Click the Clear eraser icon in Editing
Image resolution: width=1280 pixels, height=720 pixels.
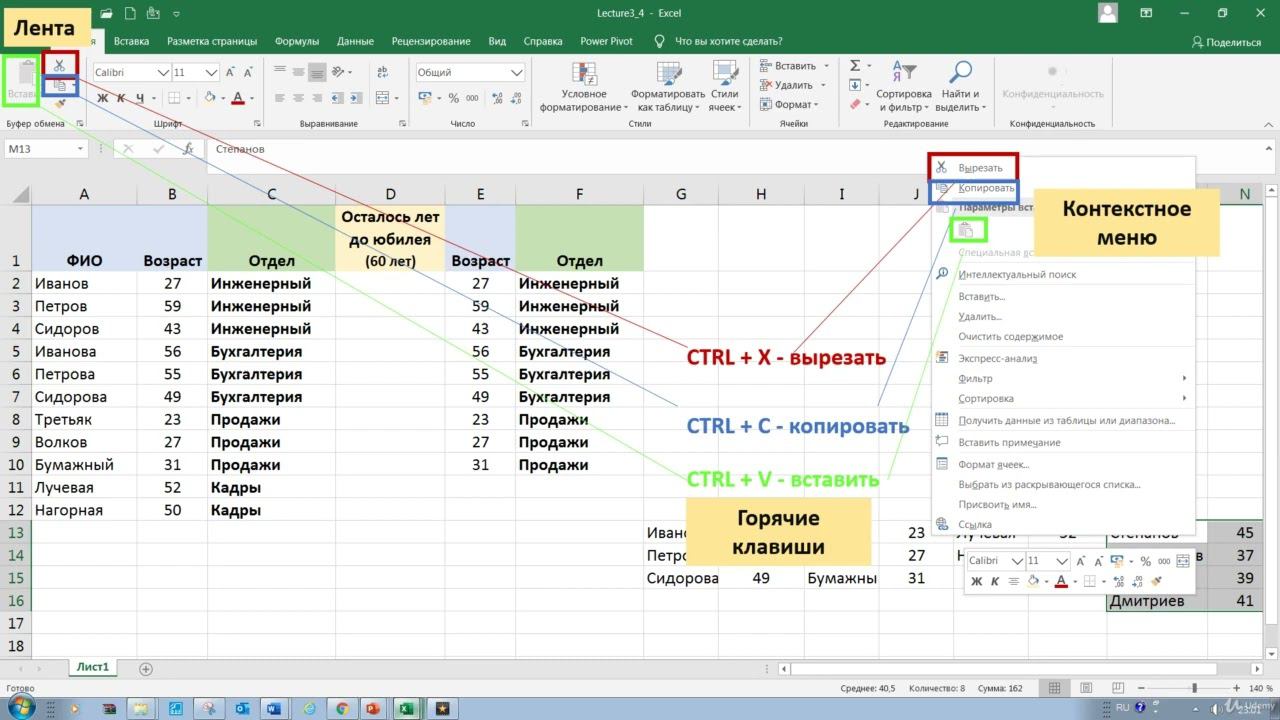point(855,104)
